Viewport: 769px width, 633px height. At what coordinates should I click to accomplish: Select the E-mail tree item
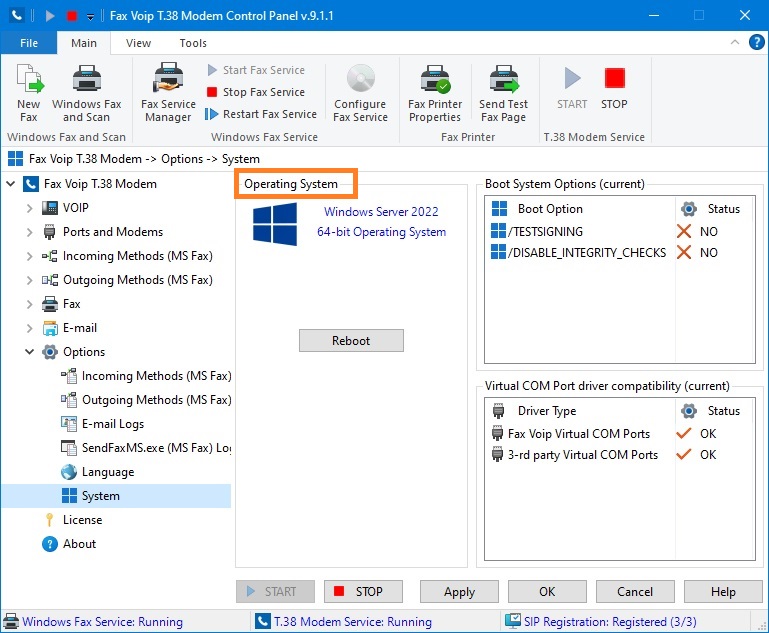[x=80, y=328]
